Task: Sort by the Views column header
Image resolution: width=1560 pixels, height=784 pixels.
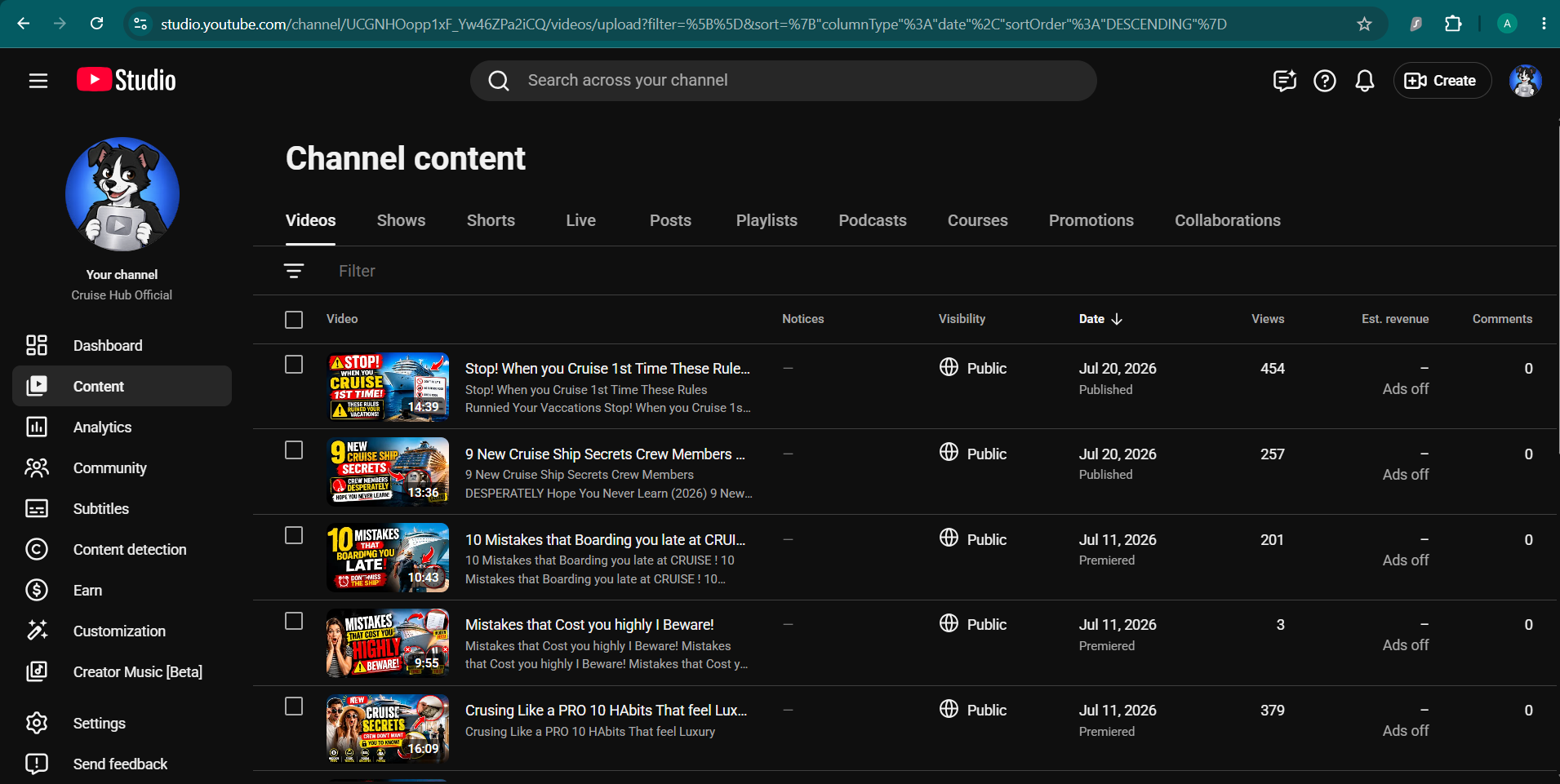Action: pyautogui.click(x=1268, y=319)
